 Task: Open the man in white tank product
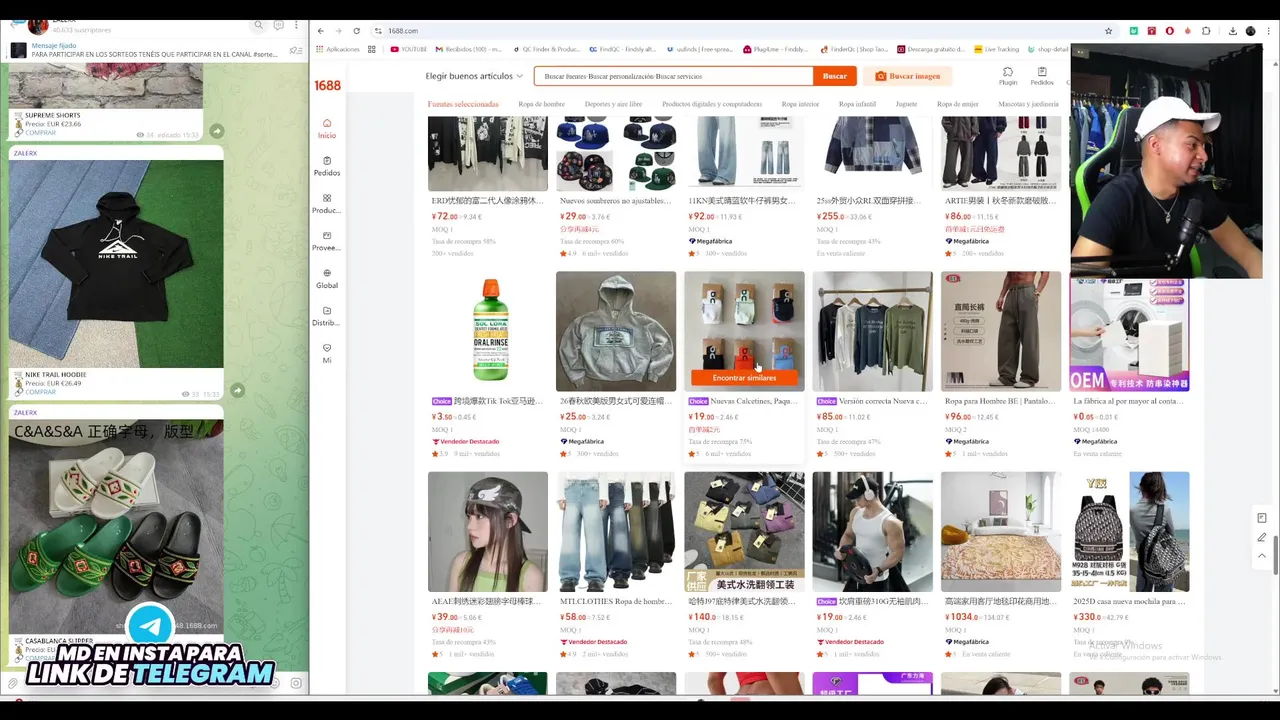tap(872, 532)
